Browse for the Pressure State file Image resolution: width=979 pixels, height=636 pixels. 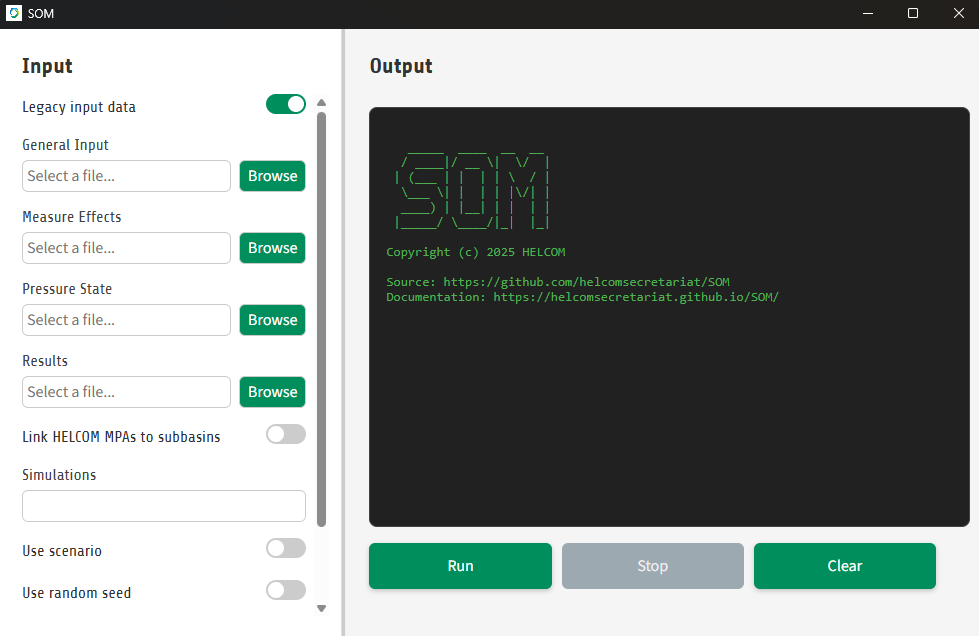point(272,320)
